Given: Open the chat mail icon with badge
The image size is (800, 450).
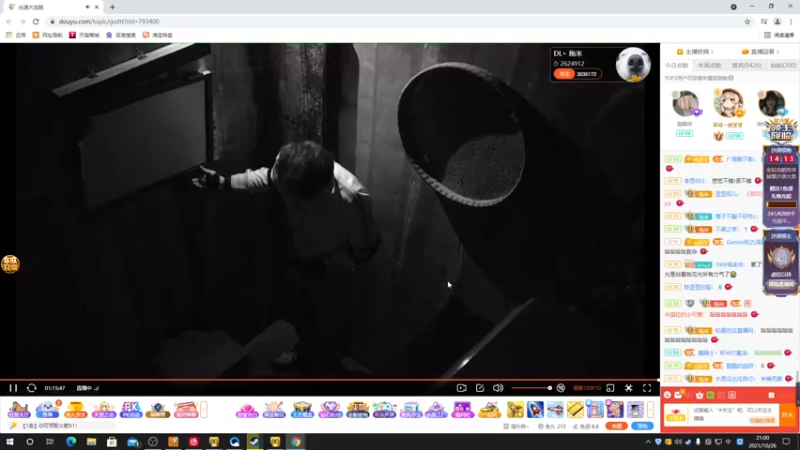Looking at the screenshot, I should [x=678, y=395].
